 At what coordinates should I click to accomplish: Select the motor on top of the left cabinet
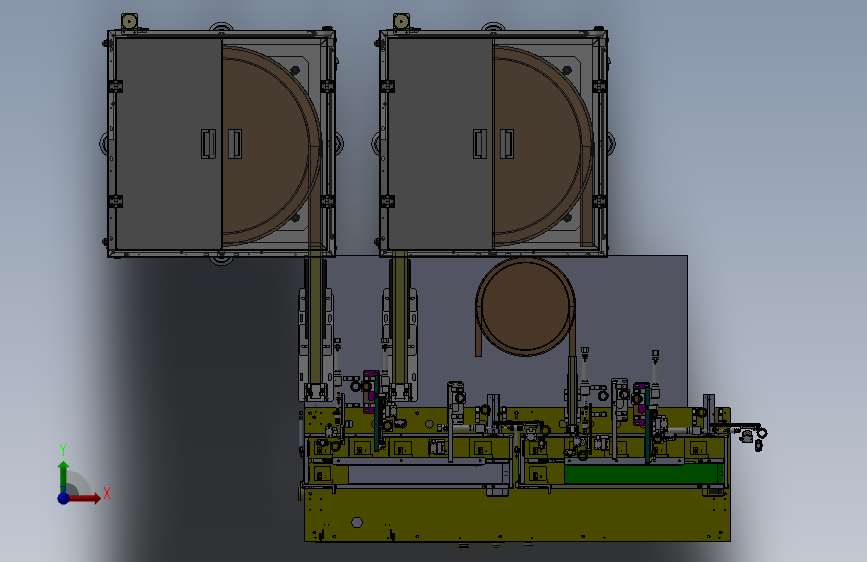click(130, 22)
